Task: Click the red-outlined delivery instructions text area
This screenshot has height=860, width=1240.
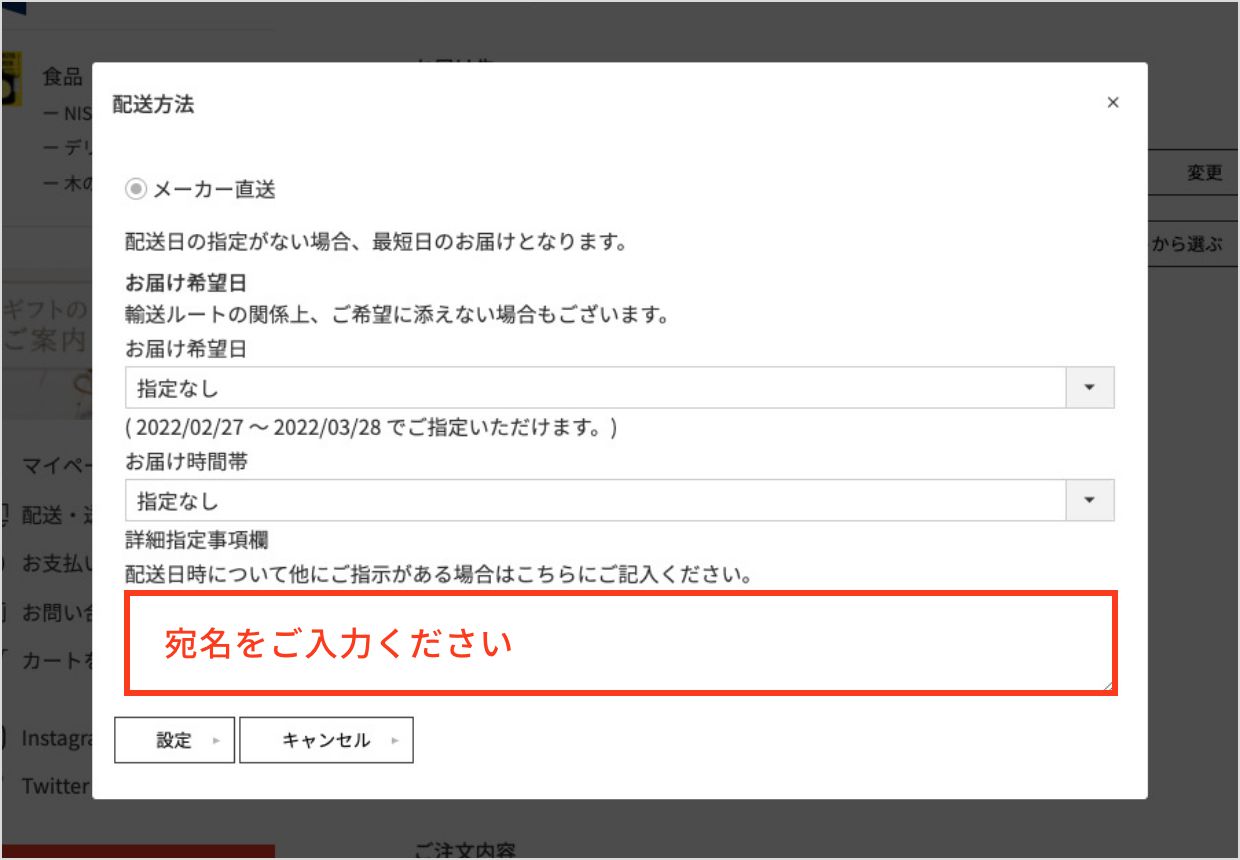Action: point(619,643)
